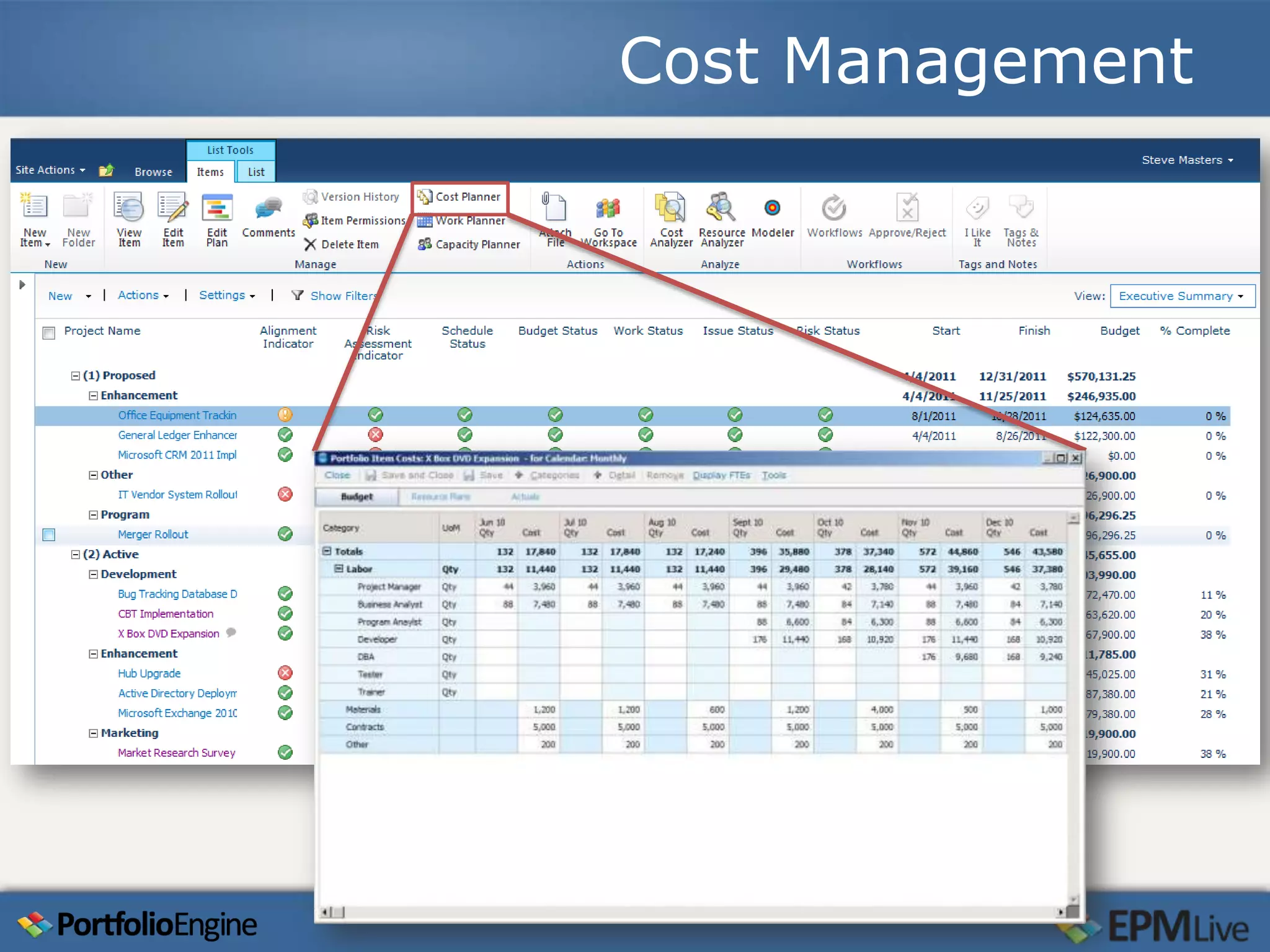Open Edit Plan from the ribbon

[217, 220]
